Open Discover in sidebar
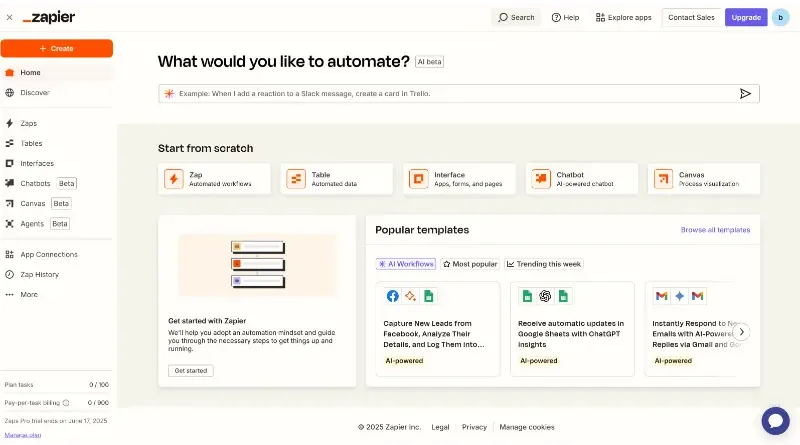The height and width of the screenshot is (445, 800). [x=57, y=92]
